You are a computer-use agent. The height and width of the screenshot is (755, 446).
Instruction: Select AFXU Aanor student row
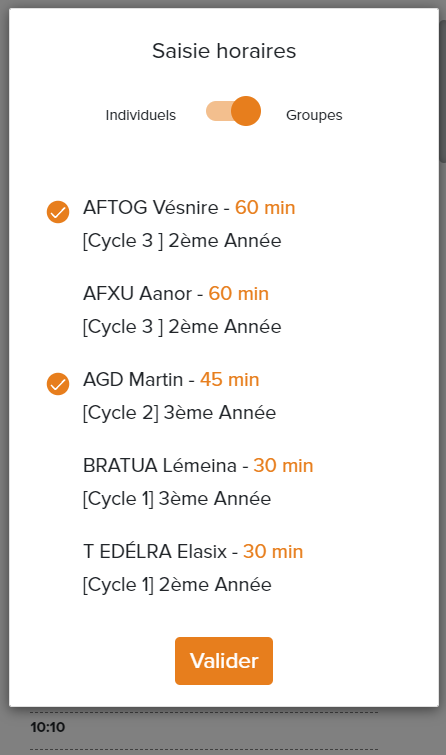(224, 310)
